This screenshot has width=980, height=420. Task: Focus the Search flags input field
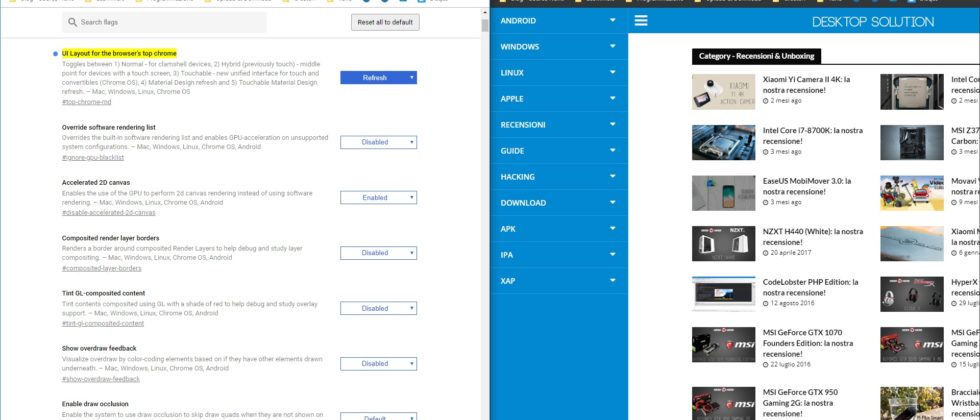(x=164, y=22)
